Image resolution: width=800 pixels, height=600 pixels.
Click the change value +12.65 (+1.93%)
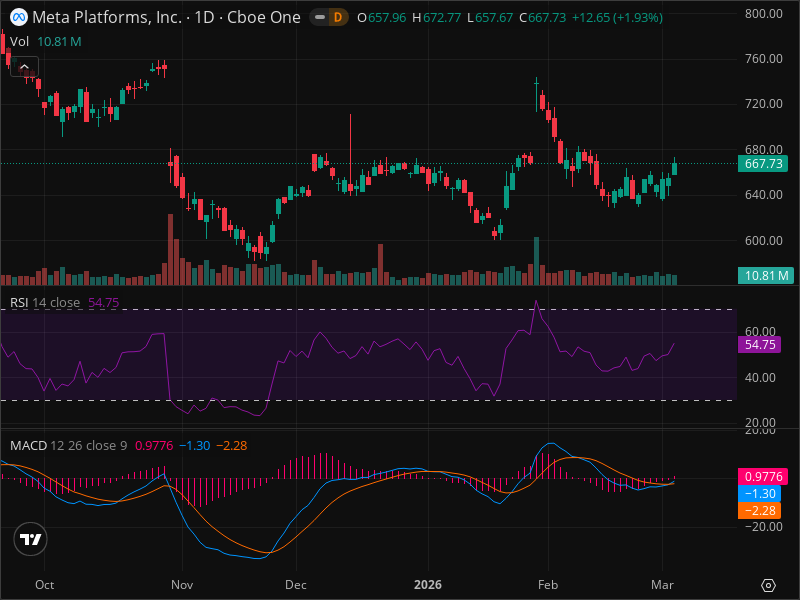point(617,18)
